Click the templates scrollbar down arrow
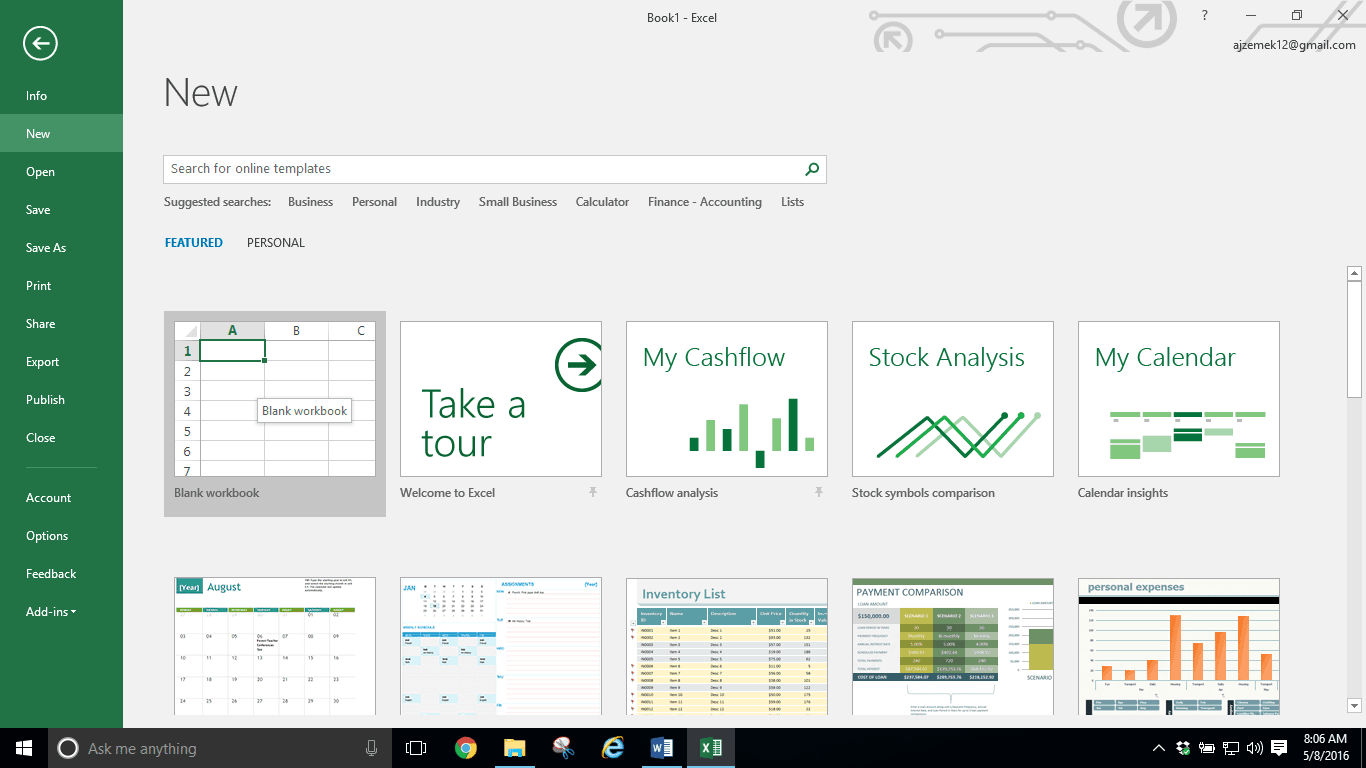The height and width of the screenshot is (768, 1366). click(1355, 706)
